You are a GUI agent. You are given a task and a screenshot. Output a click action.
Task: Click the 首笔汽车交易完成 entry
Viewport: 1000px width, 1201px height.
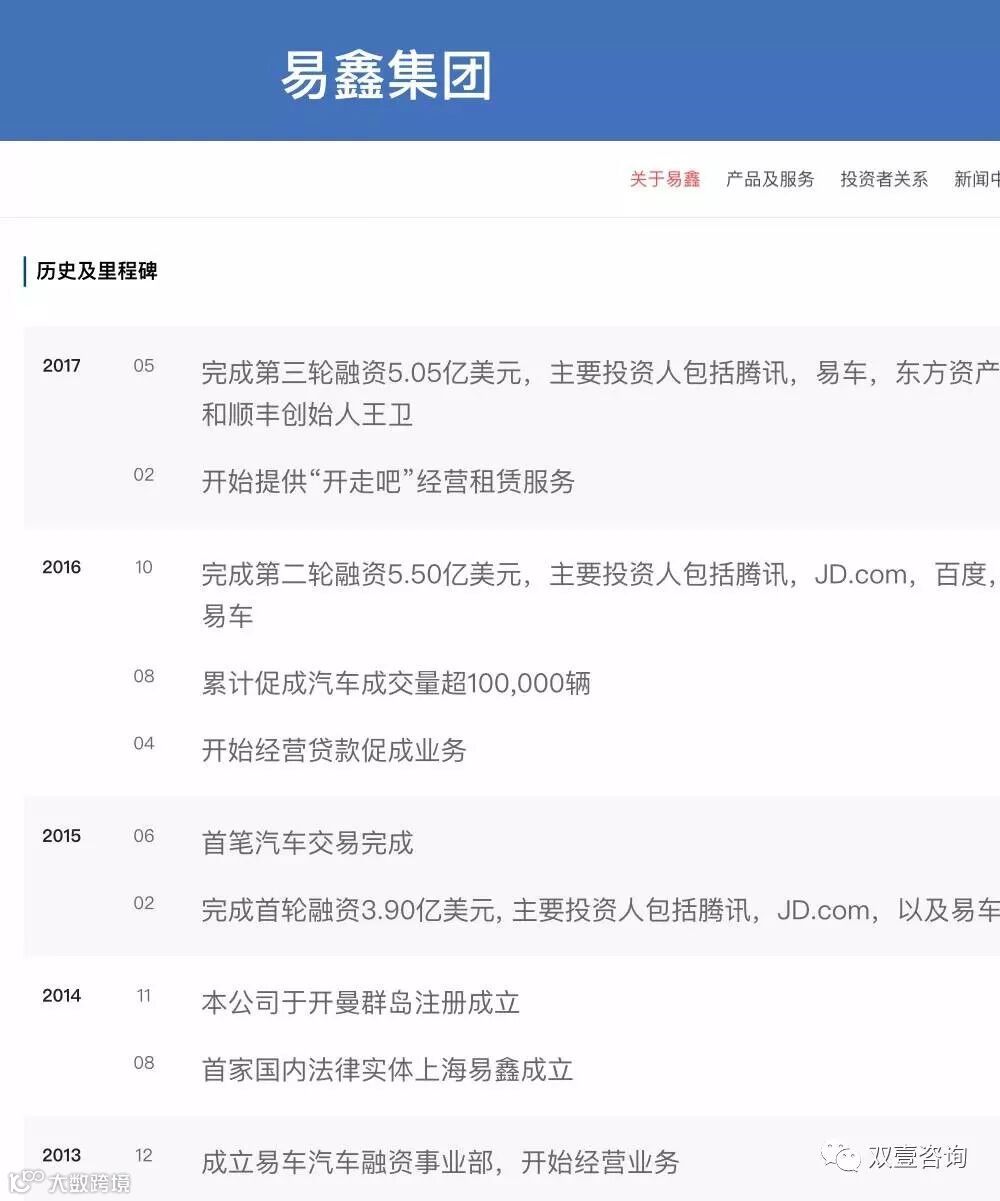307,844
